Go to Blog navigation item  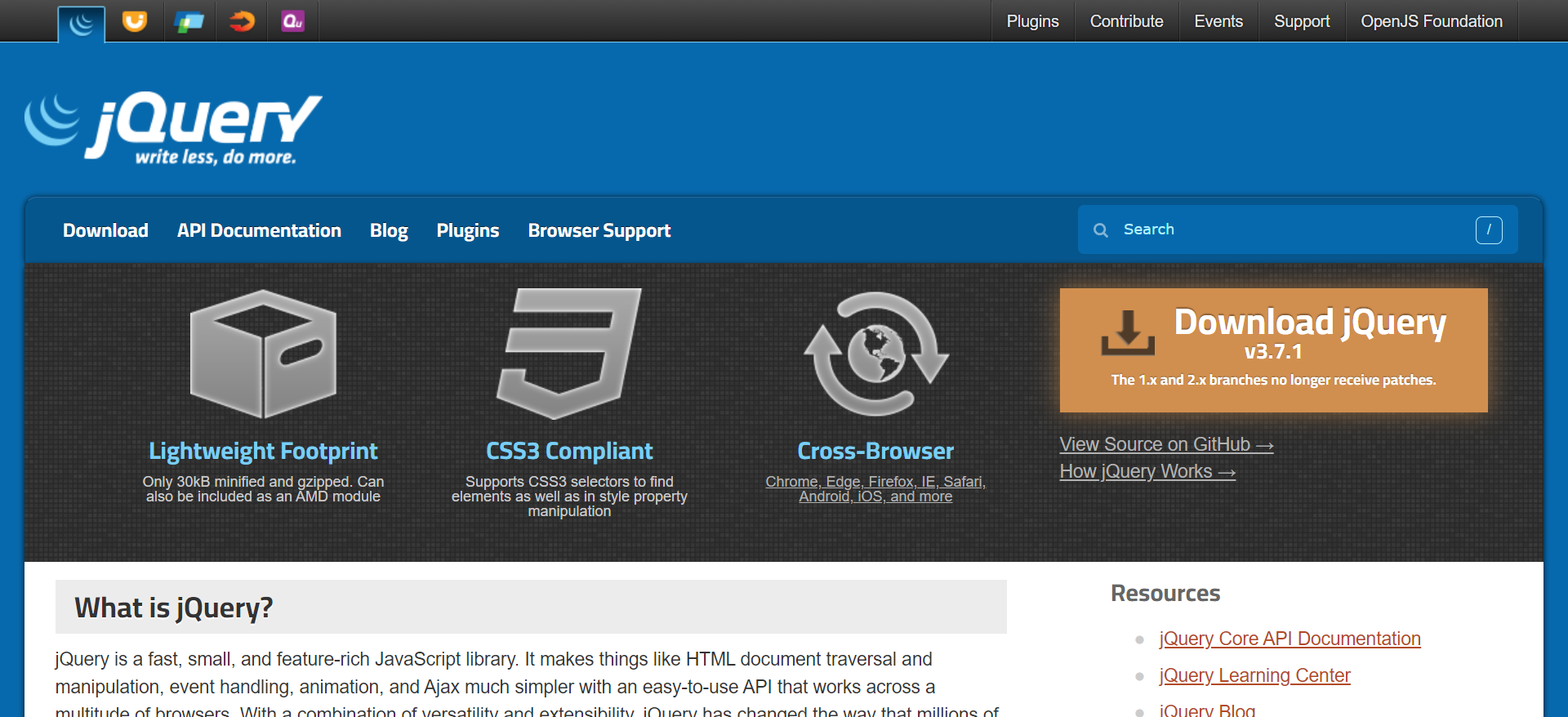click(389, 231)
